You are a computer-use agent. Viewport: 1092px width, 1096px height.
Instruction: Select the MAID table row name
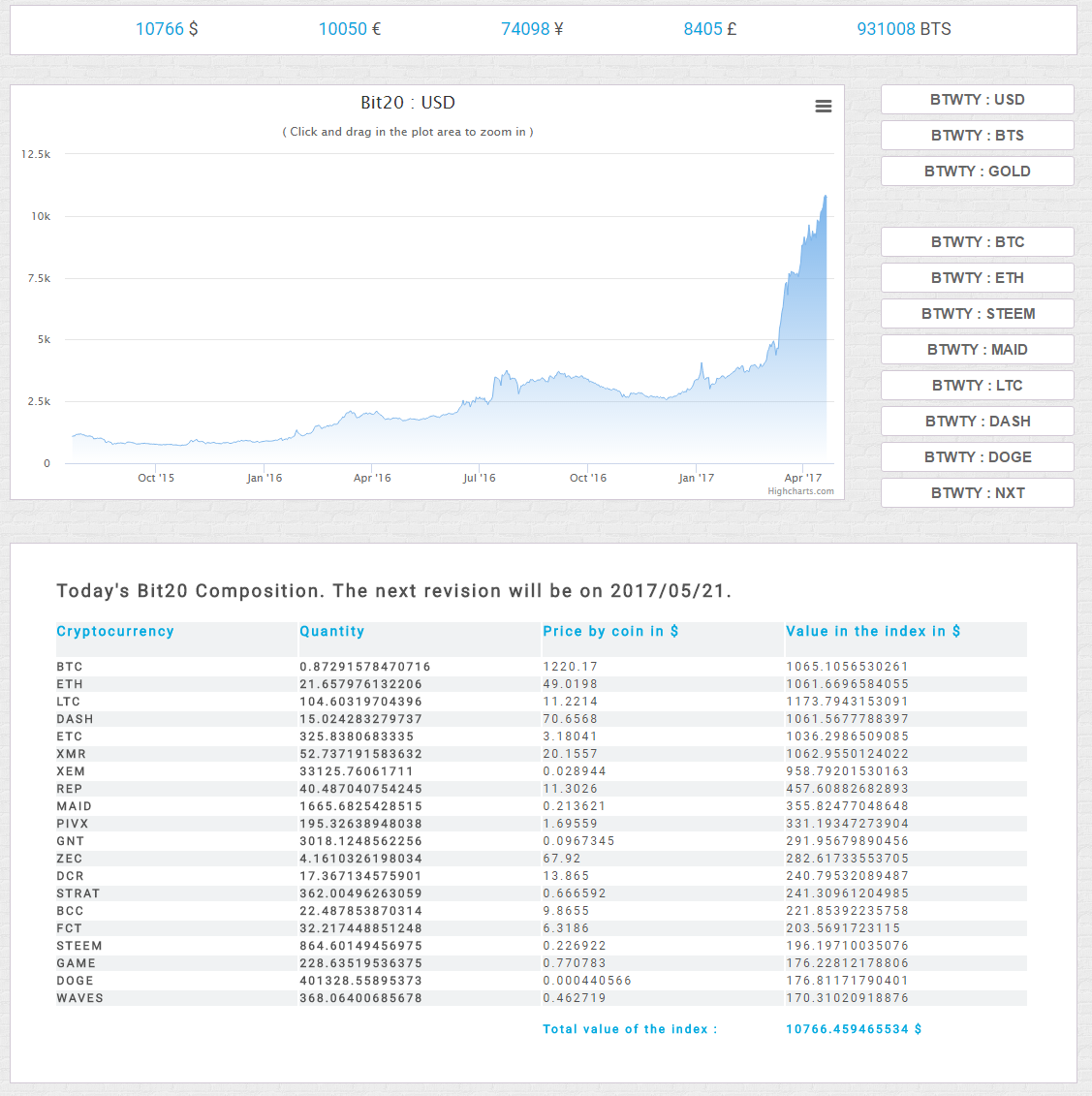(74, 806)
